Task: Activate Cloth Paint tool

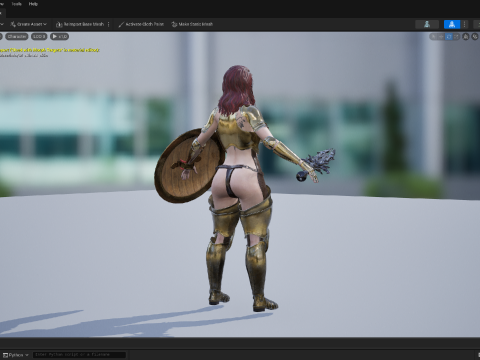Action: (141, 24)
